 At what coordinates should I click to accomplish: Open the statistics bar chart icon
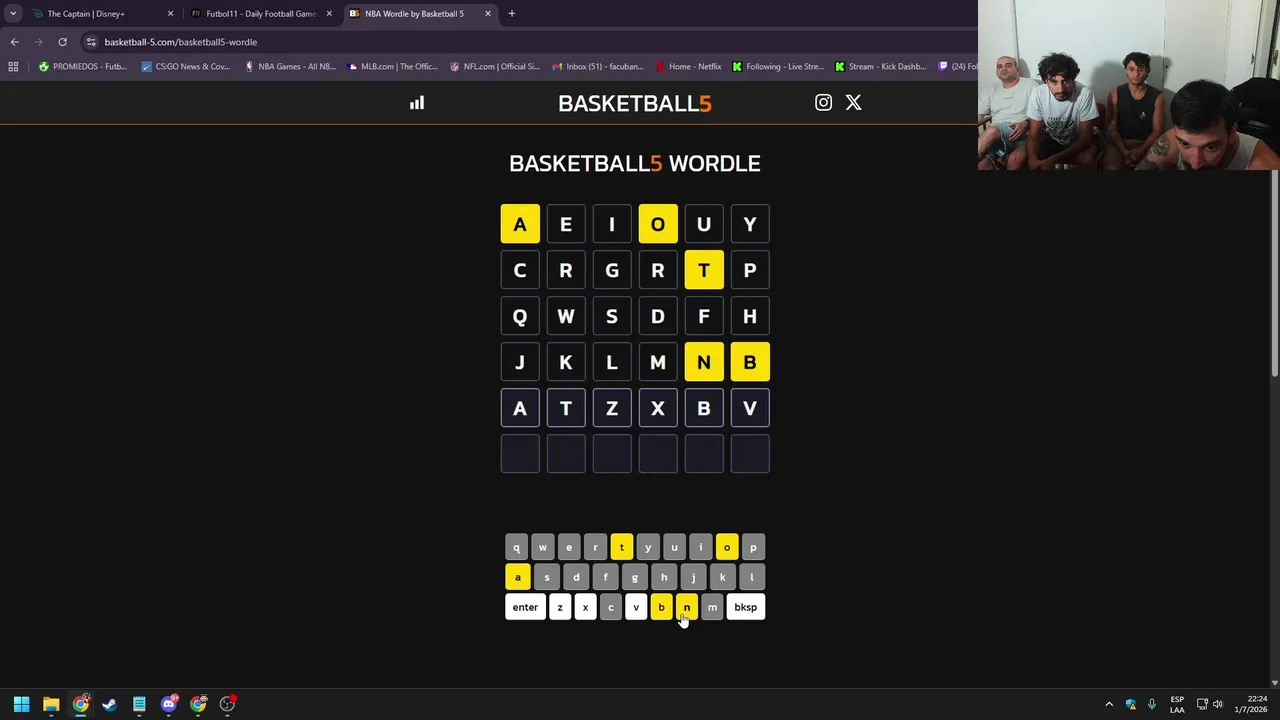pos(417,102)
